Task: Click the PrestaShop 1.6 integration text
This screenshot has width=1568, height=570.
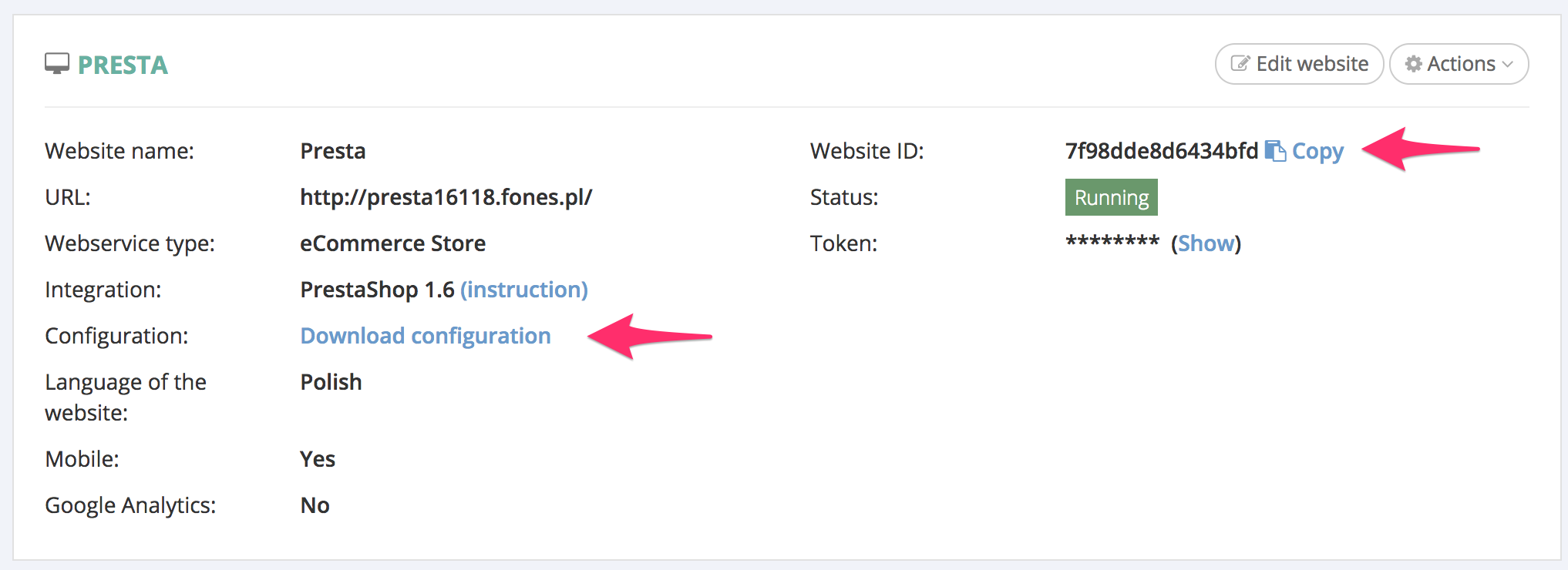Action: point(377,290)
